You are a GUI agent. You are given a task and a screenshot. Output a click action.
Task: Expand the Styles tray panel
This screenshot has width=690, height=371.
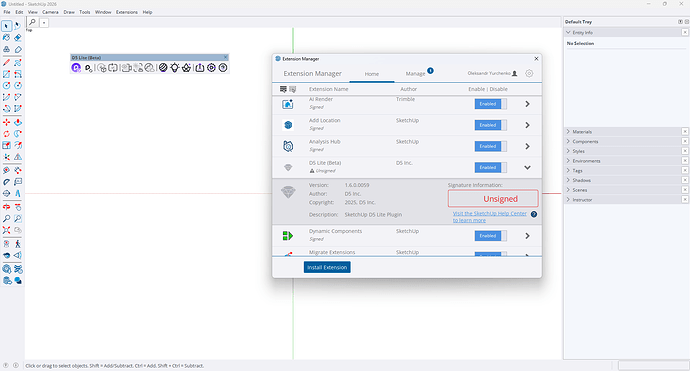click(x=568, y=151)
